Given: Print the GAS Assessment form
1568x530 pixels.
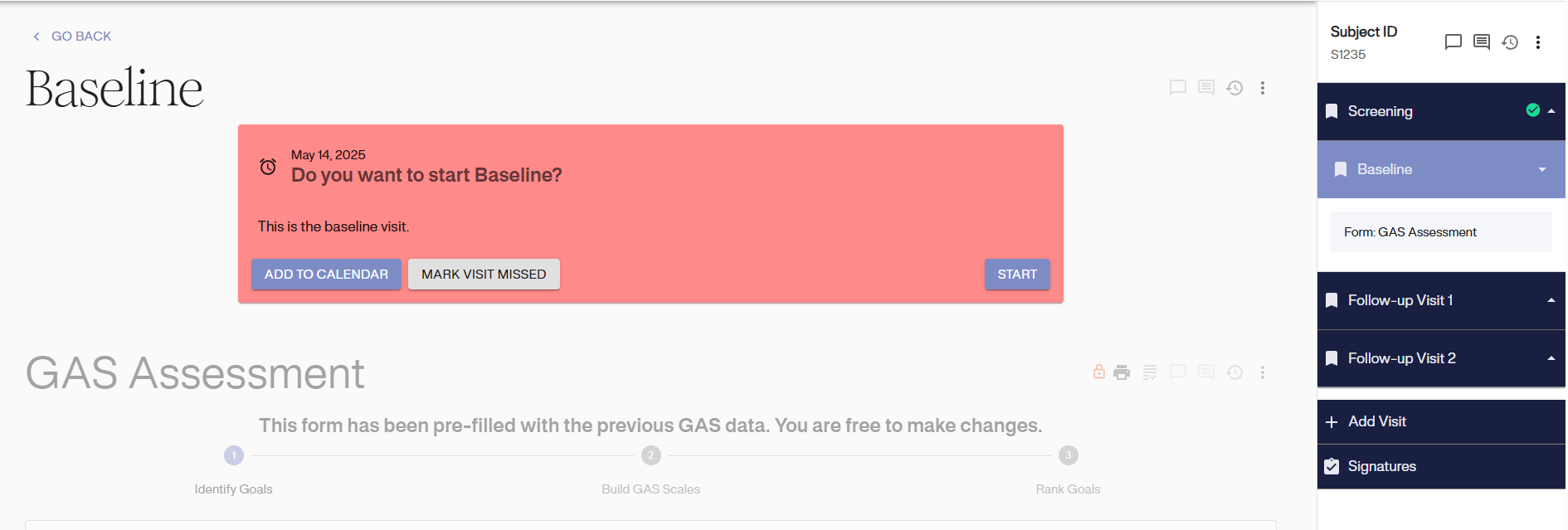Looking at the screenshot, I should coord(1122,372).
